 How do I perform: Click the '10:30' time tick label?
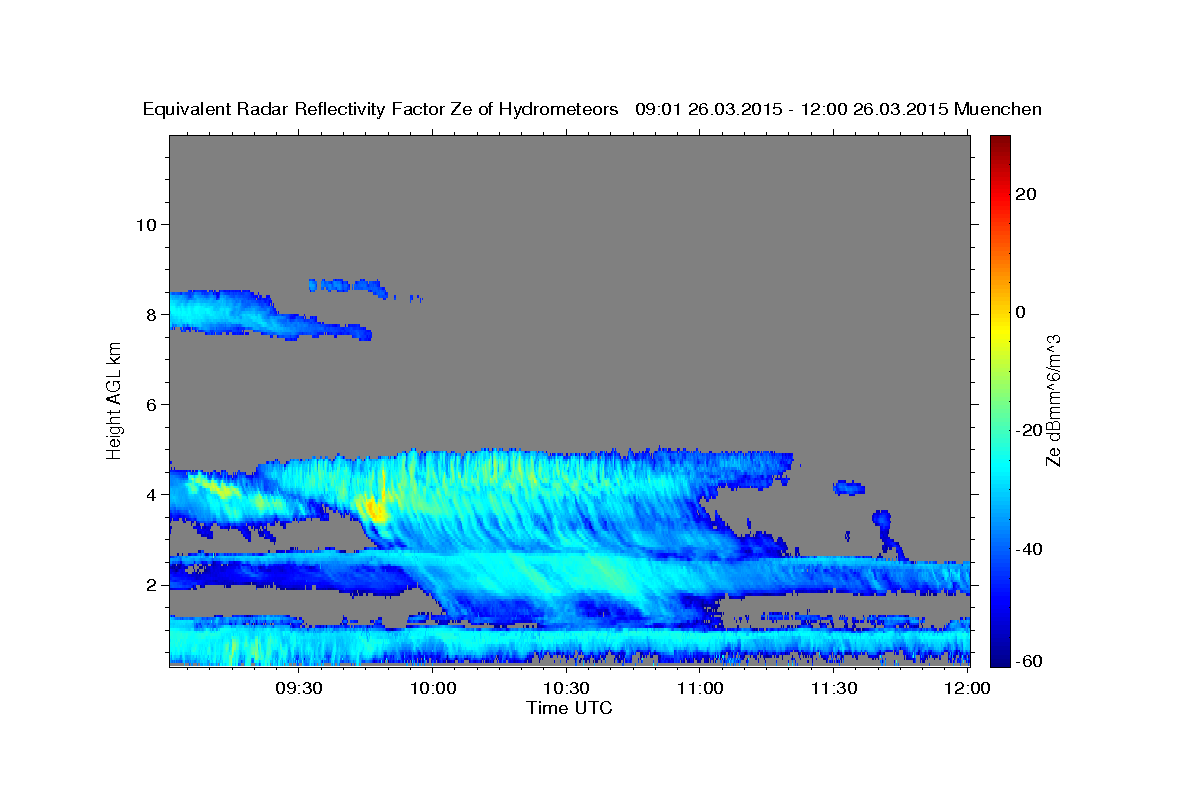tap(568, 689)
